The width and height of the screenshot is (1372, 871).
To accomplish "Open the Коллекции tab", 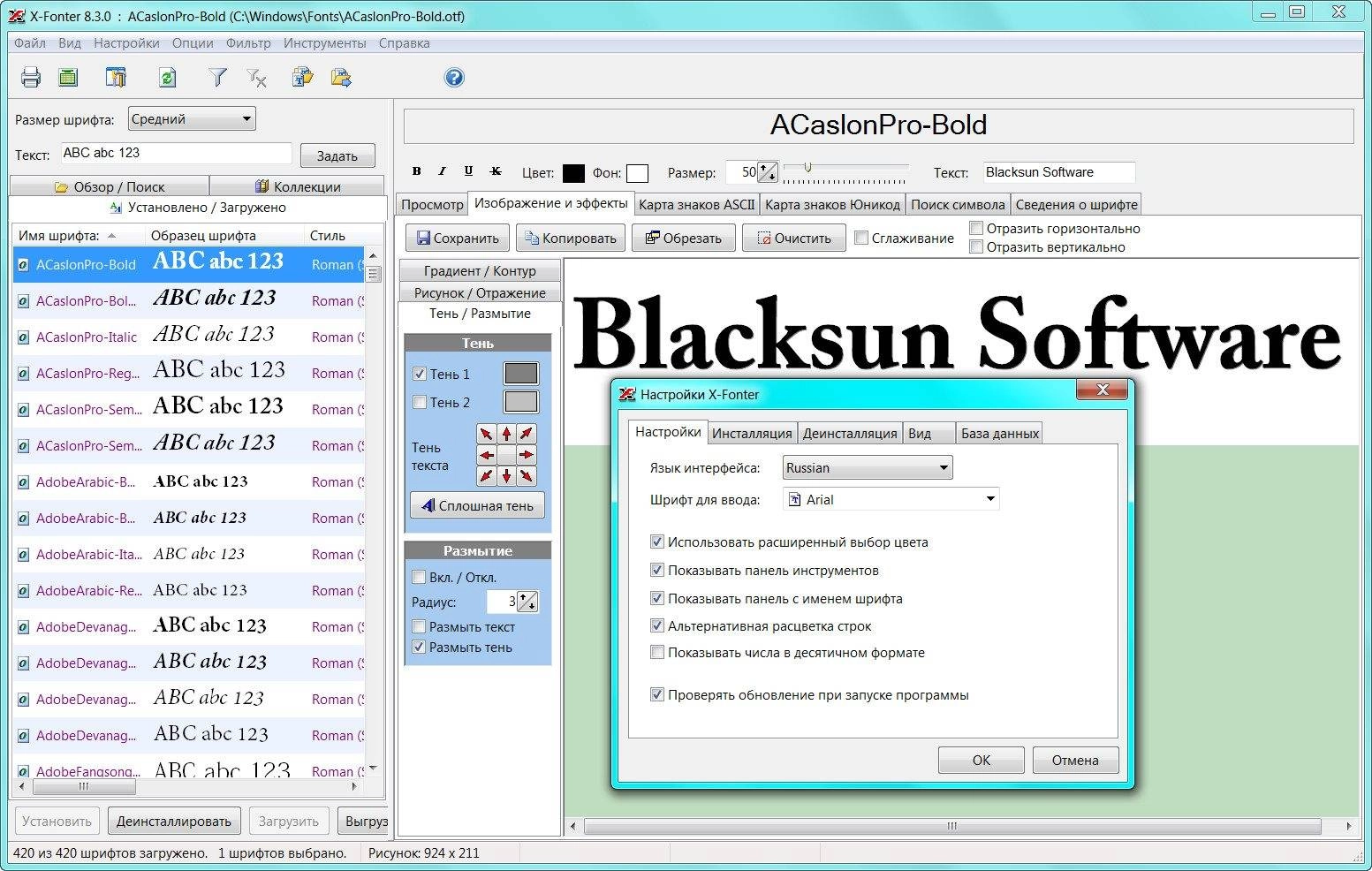I will coord(297,186).
